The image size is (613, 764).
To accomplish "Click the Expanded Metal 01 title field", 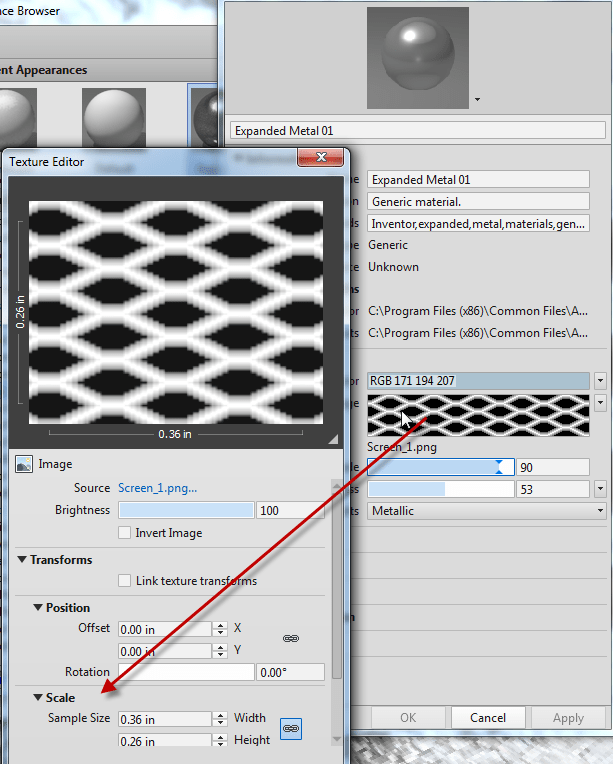I will 418,131.
